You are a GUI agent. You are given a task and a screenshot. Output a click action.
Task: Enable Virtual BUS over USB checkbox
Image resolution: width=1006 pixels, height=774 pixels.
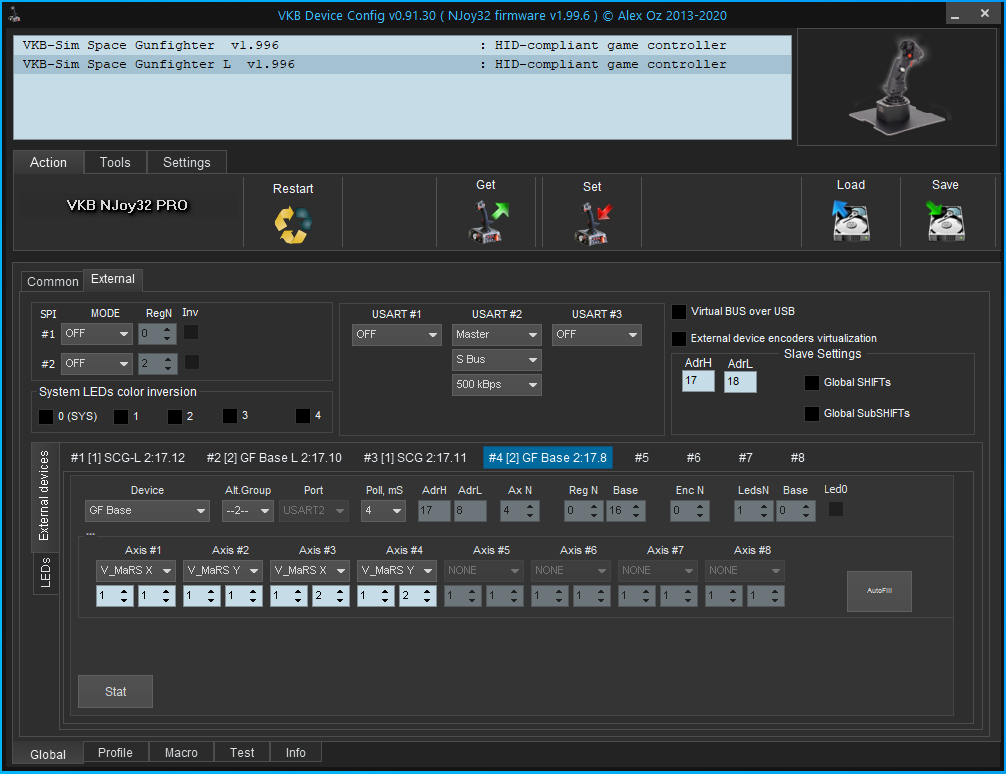(680, 312)
